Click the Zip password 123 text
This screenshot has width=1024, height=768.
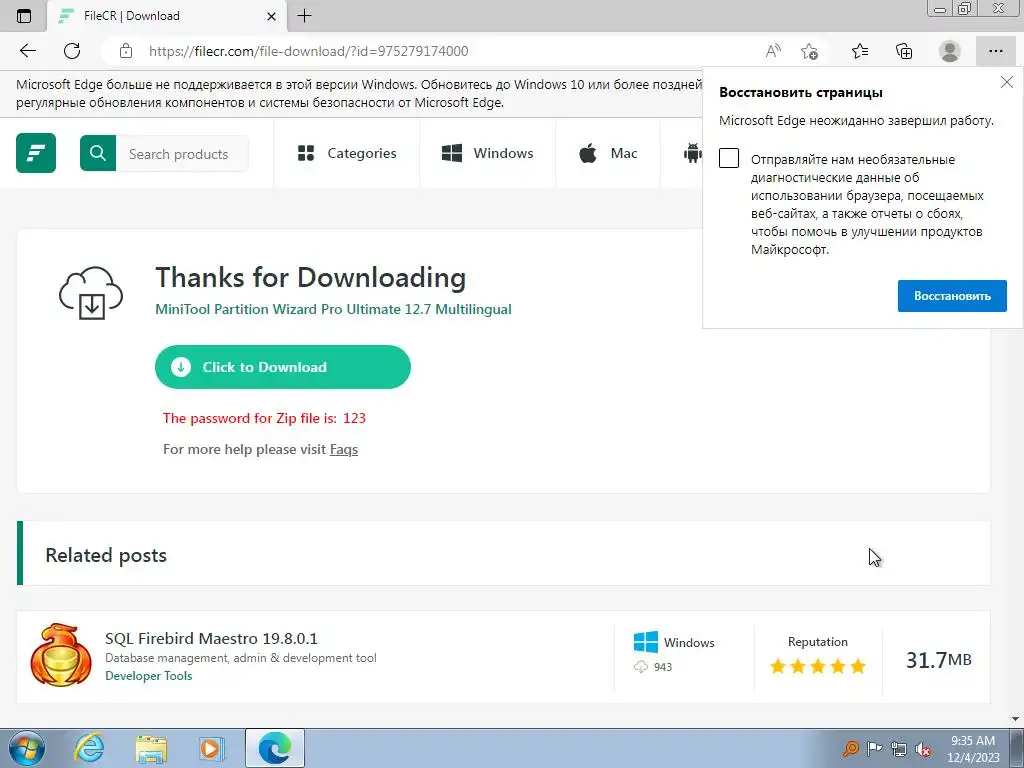pyautogui.click(x=264, y=418)
